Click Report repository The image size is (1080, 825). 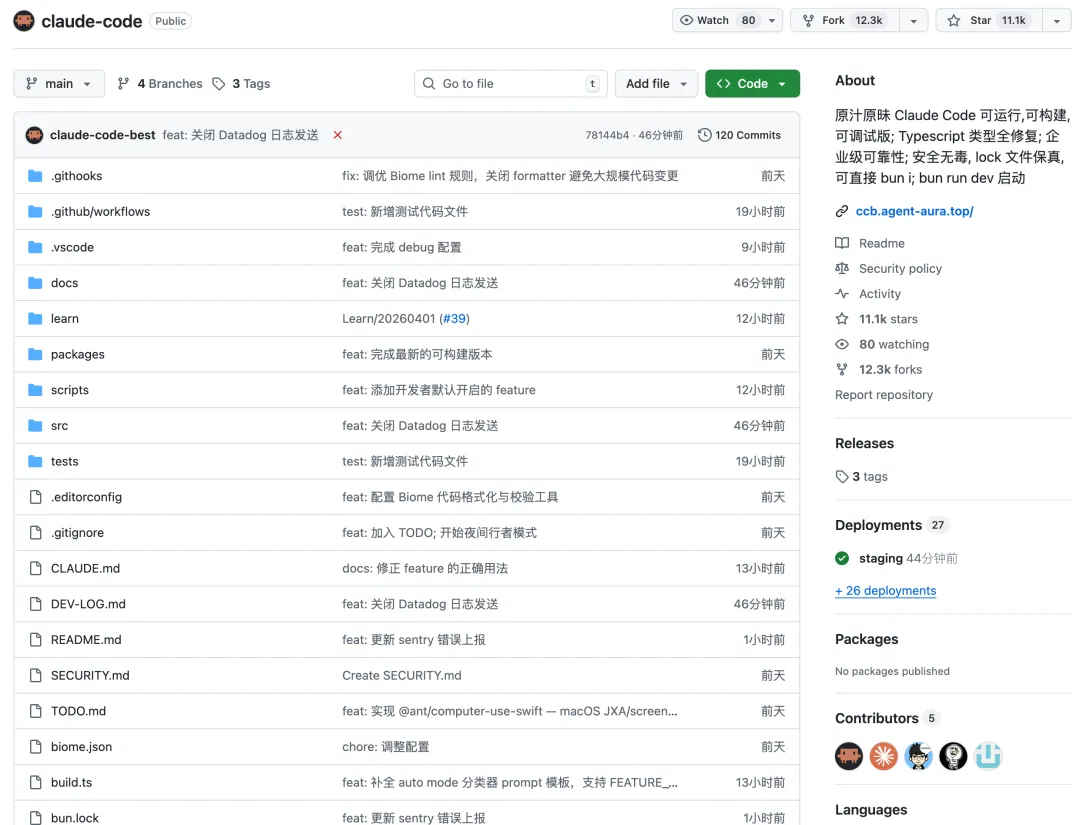click(x=884, y=395)
